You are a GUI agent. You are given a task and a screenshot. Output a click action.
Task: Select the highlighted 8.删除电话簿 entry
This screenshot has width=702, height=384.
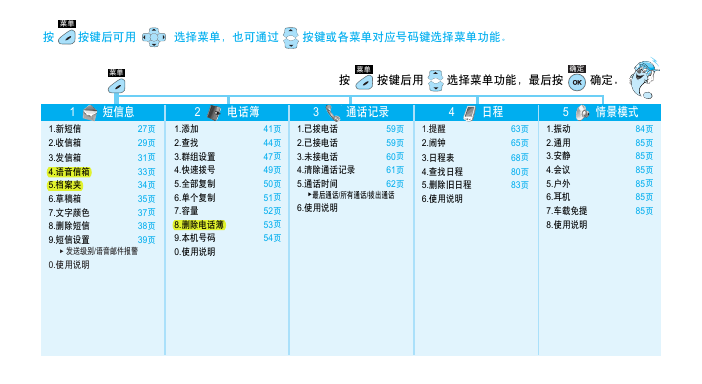point(199,225)
